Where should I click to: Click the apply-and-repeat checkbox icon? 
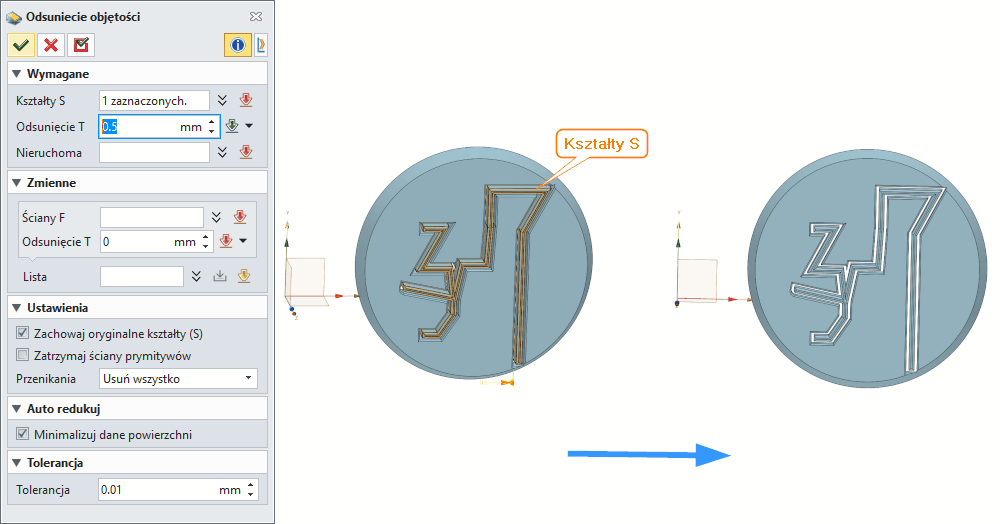[81, 45]
